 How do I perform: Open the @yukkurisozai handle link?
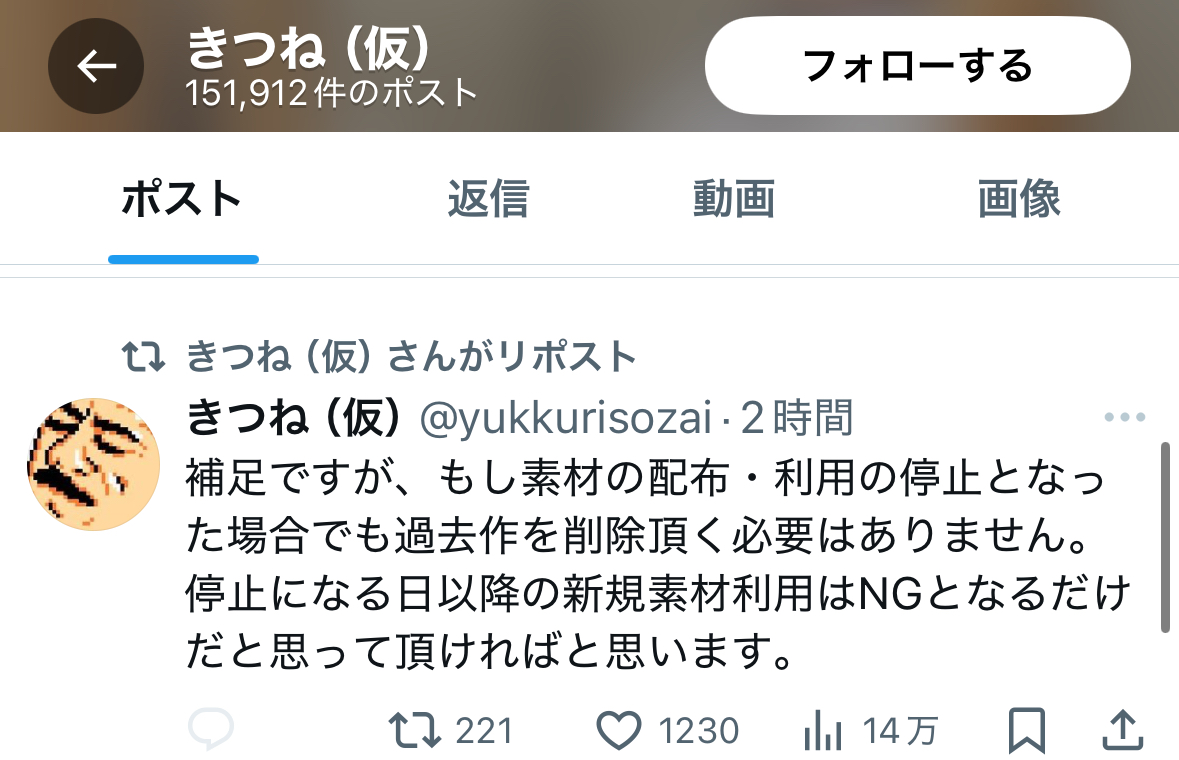[x=565, y=418]
